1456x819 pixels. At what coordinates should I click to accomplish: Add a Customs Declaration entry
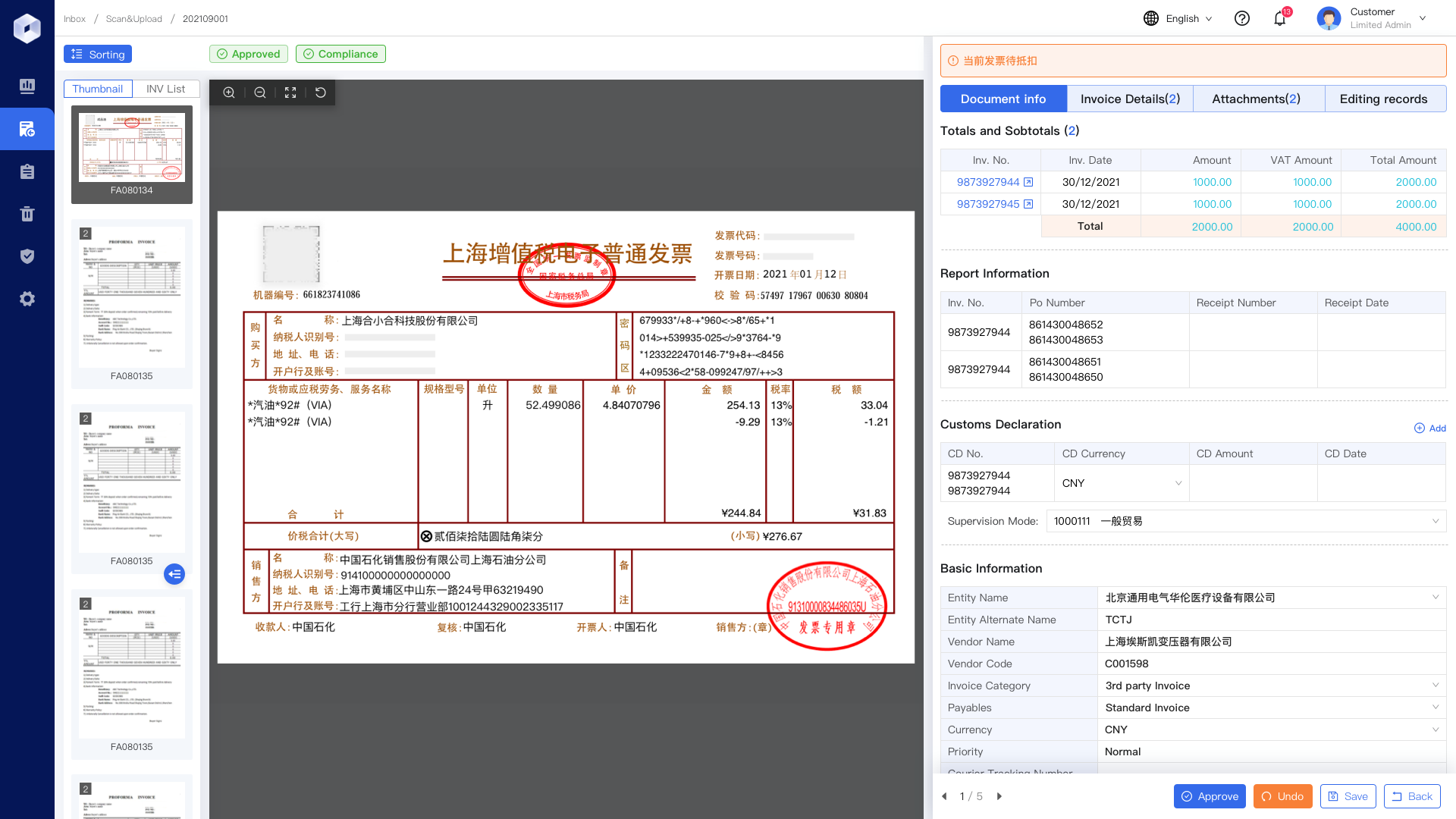(1430, 428)
